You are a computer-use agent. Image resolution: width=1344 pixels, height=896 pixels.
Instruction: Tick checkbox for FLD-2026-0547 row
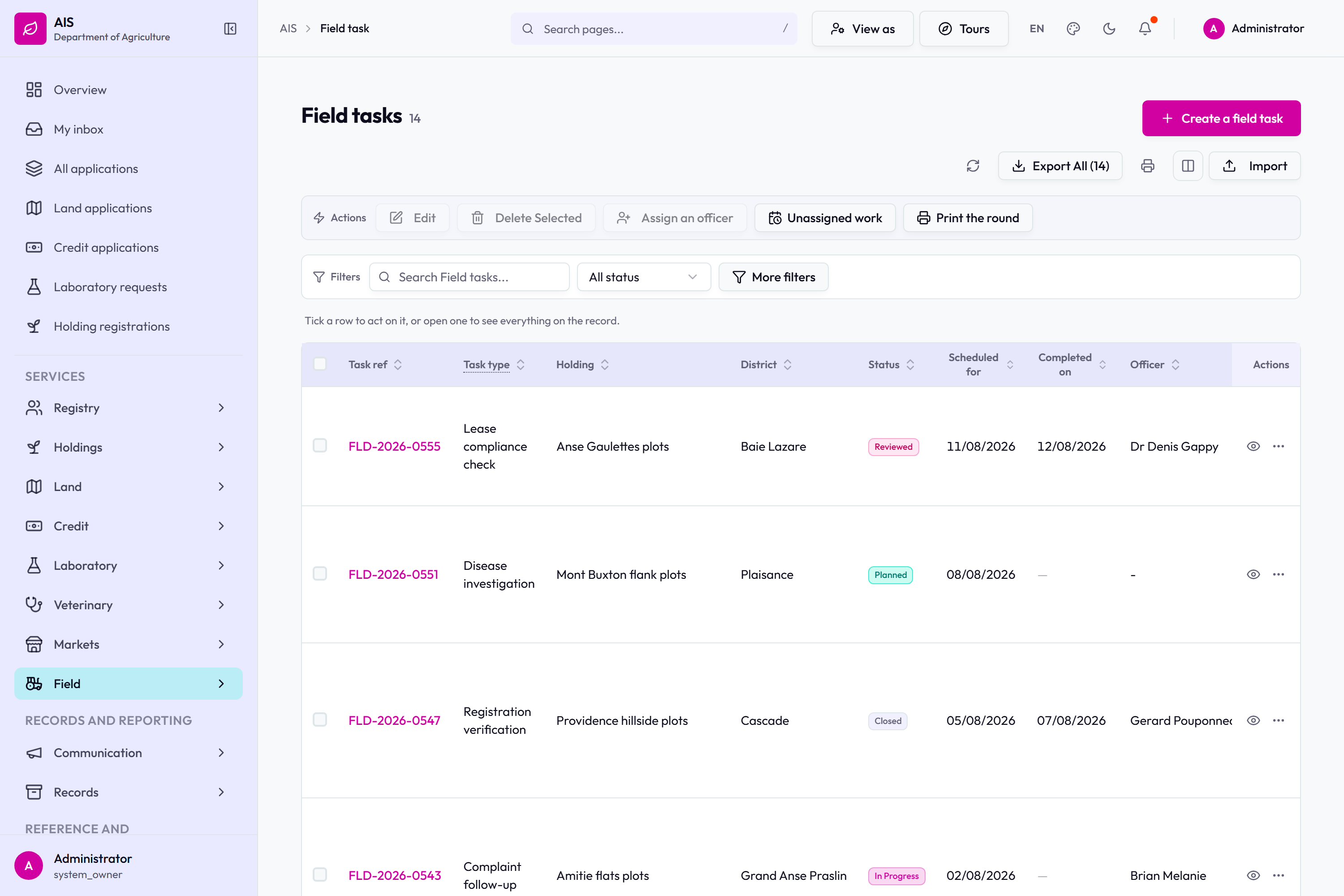point(320,720)
